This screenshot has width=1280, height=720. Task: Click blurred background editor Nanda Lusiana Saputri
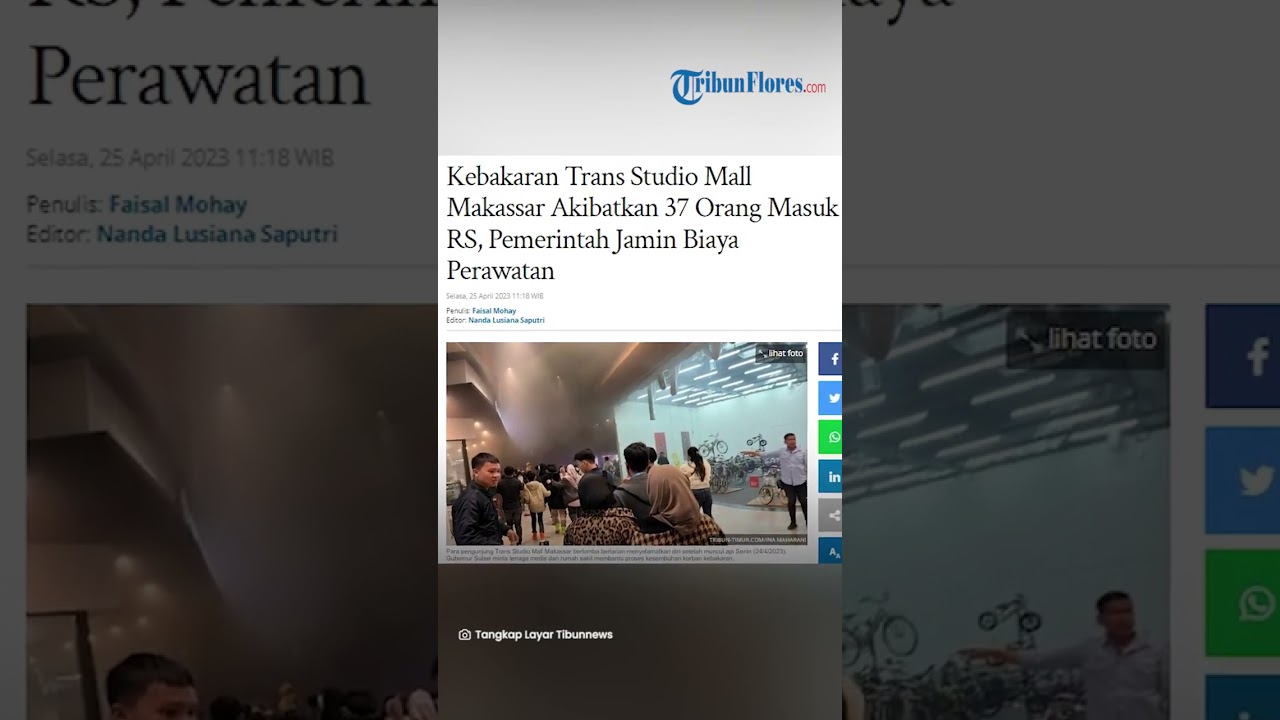pyautogui.click(x=217, y=235)
